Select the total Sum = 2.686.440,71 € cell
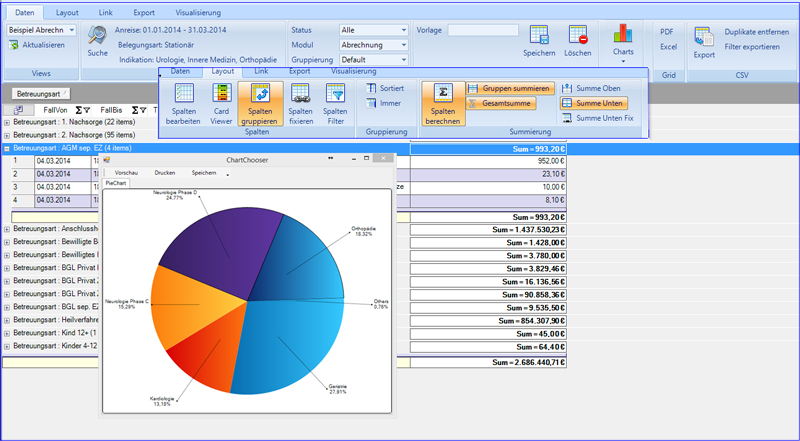Screen dimensions: 800x441 [488, 362]
